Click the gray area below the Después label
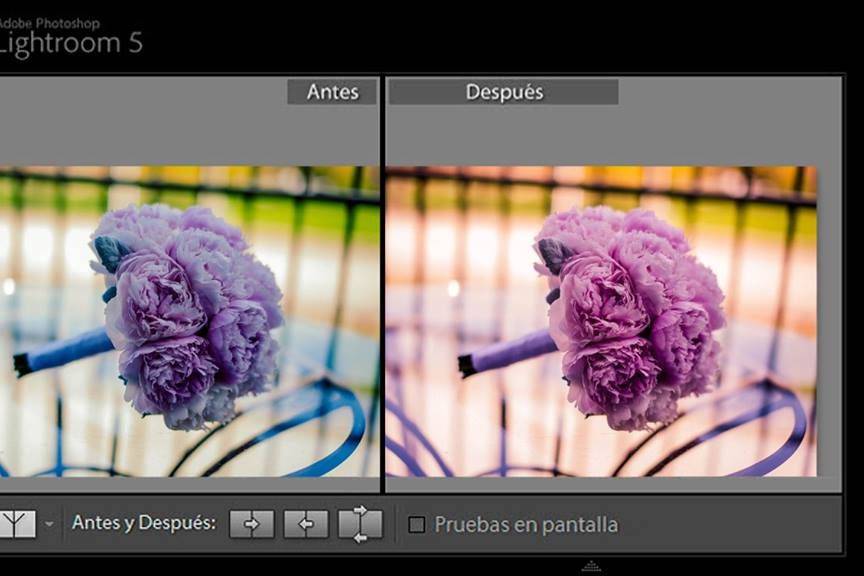The image size is (864, 576). point(613,135)
